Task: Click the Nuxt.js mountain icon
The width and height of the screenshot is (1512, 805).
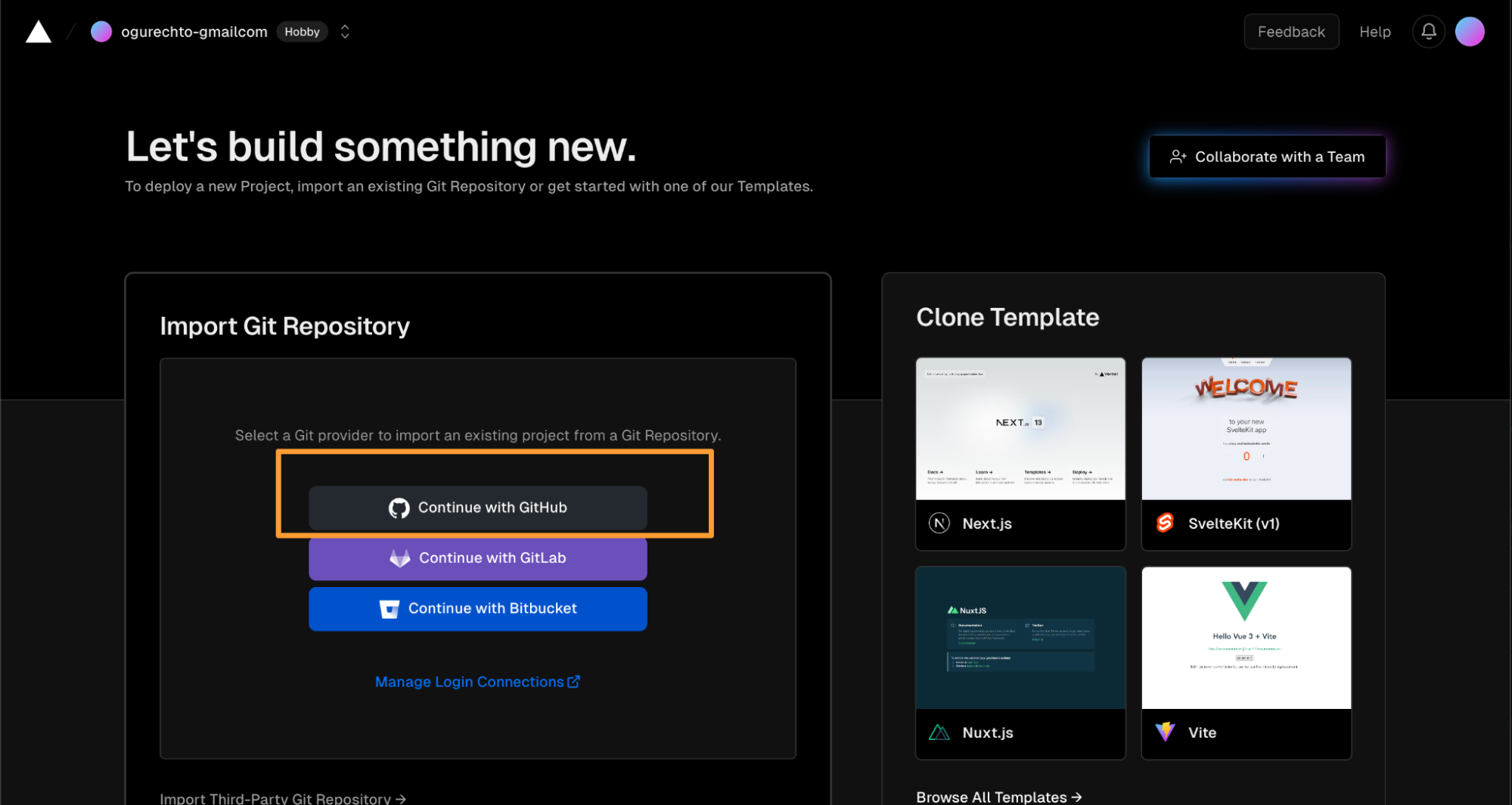Action: click(x=939, y=732)
